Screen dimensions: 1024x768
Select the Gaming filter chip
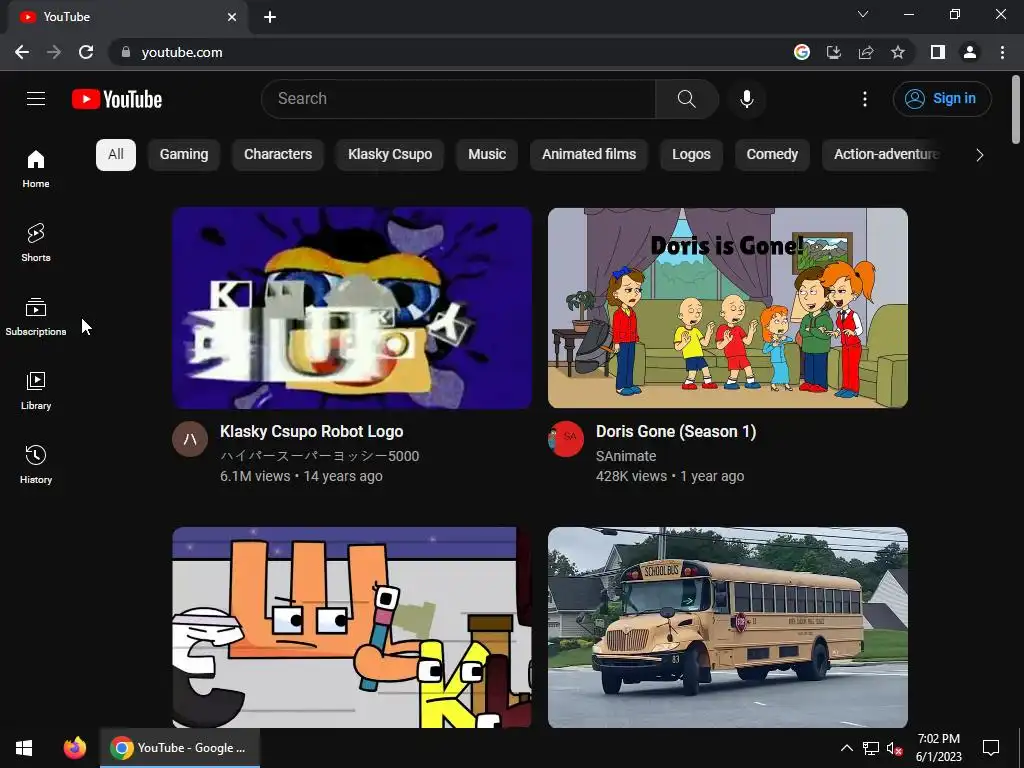(184, 155)
